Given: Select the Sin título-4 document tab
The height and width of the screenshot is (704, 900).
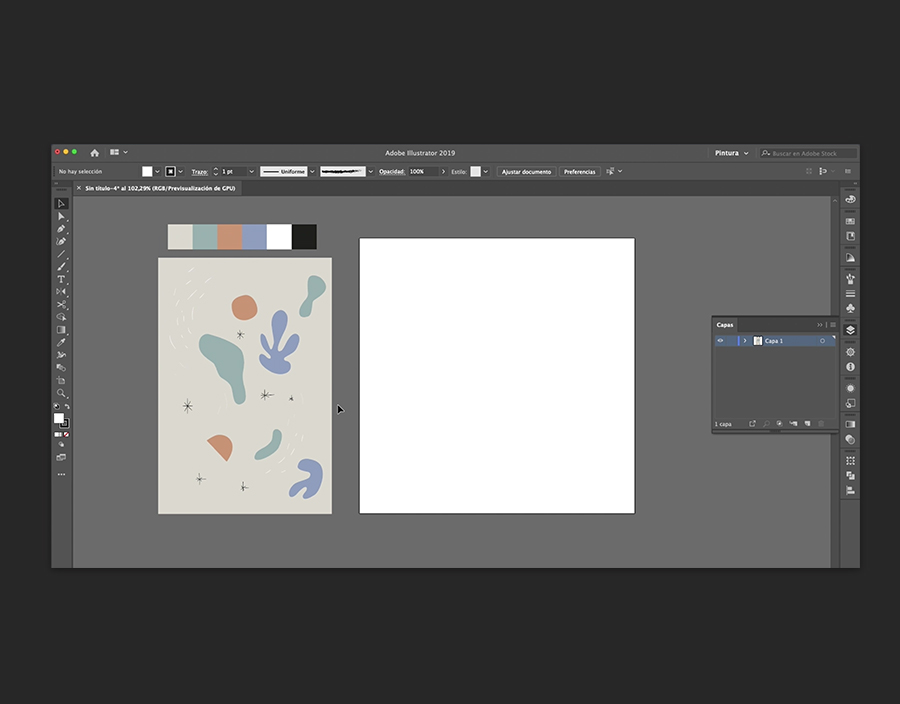Looking at the screenshot, I should point(159,188).
